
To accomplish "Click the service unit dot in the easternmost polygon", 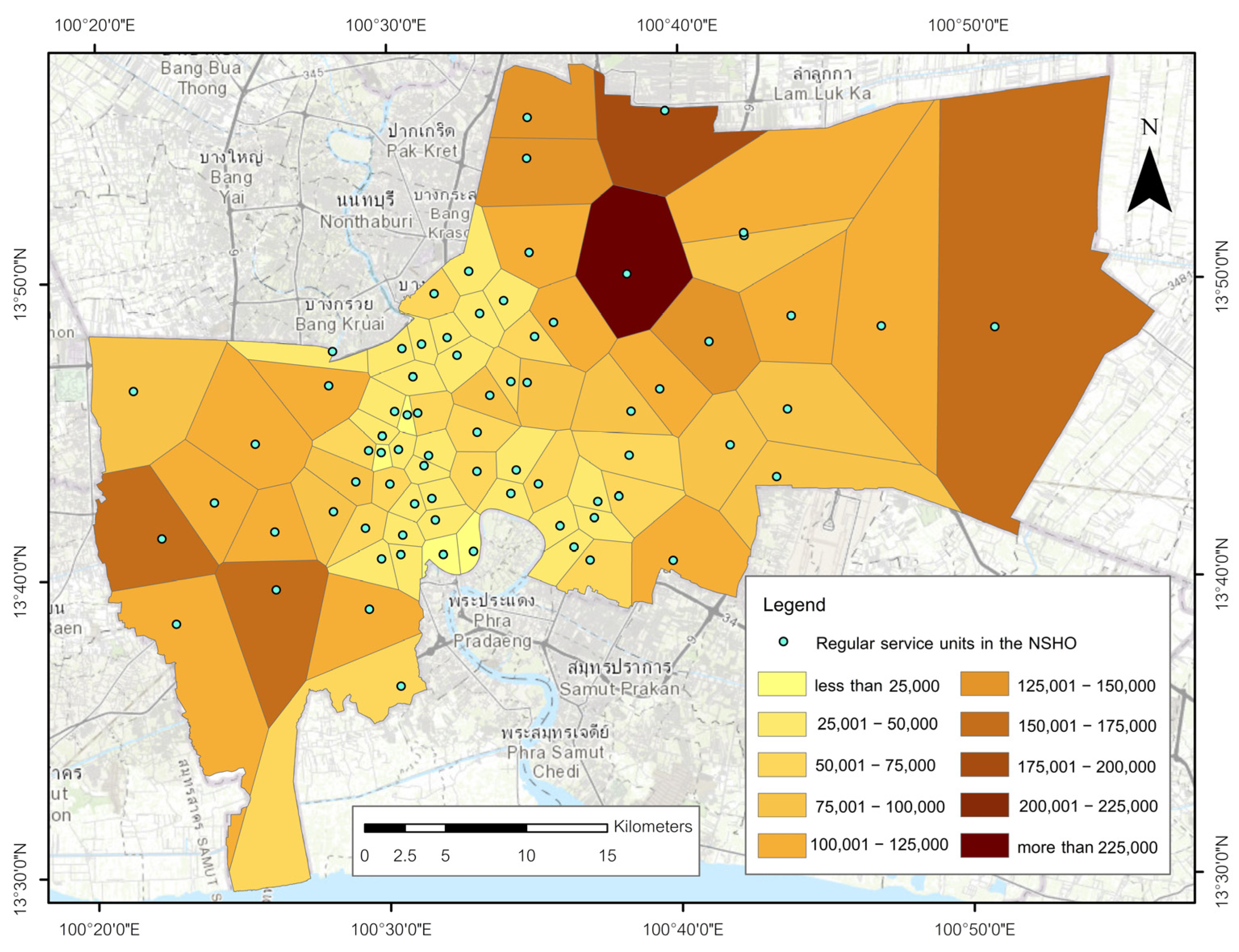I will 994,326.
